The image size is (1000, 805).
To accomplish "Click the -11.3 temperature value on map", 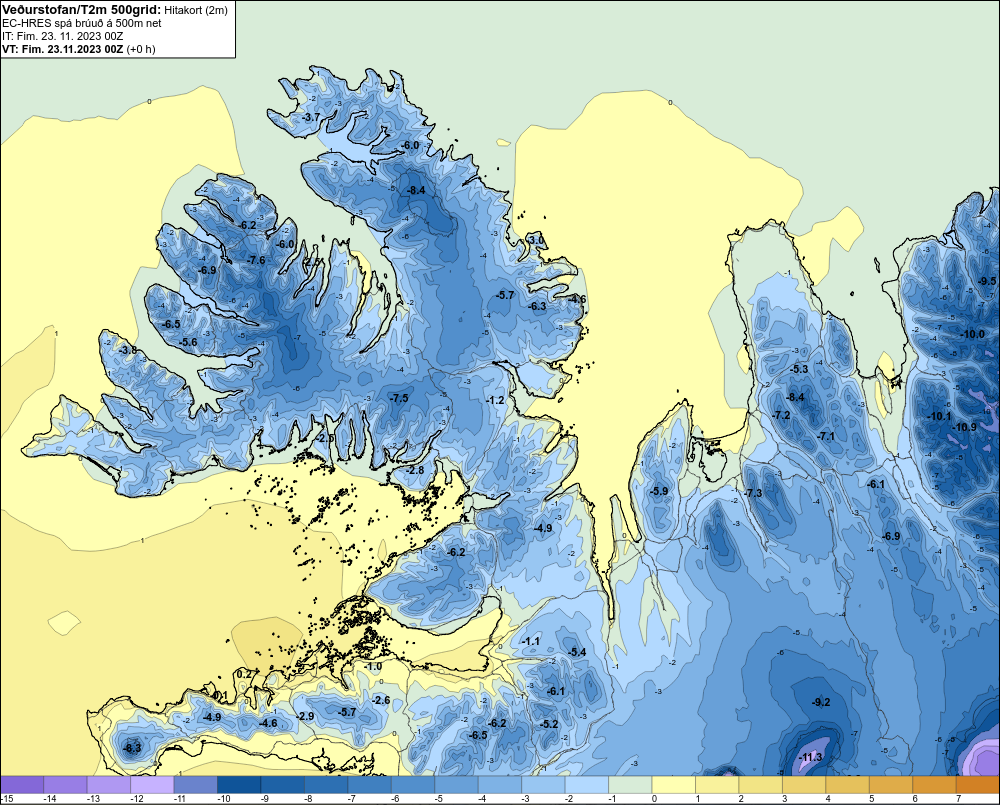I will click(x=810, y=758).
